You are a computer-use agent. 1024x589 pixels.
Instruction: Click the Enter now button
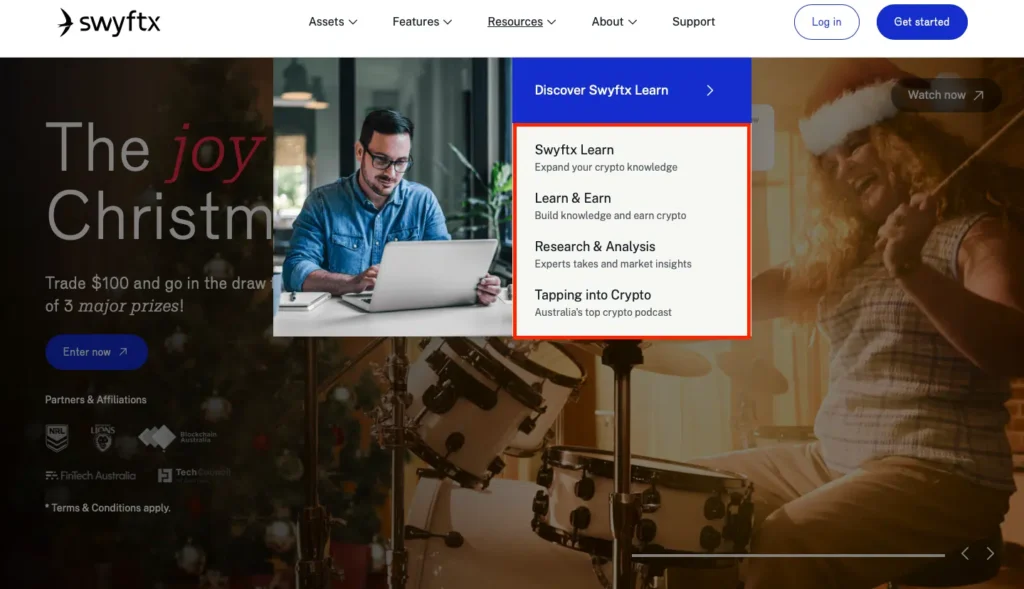(x=96, y=352)
